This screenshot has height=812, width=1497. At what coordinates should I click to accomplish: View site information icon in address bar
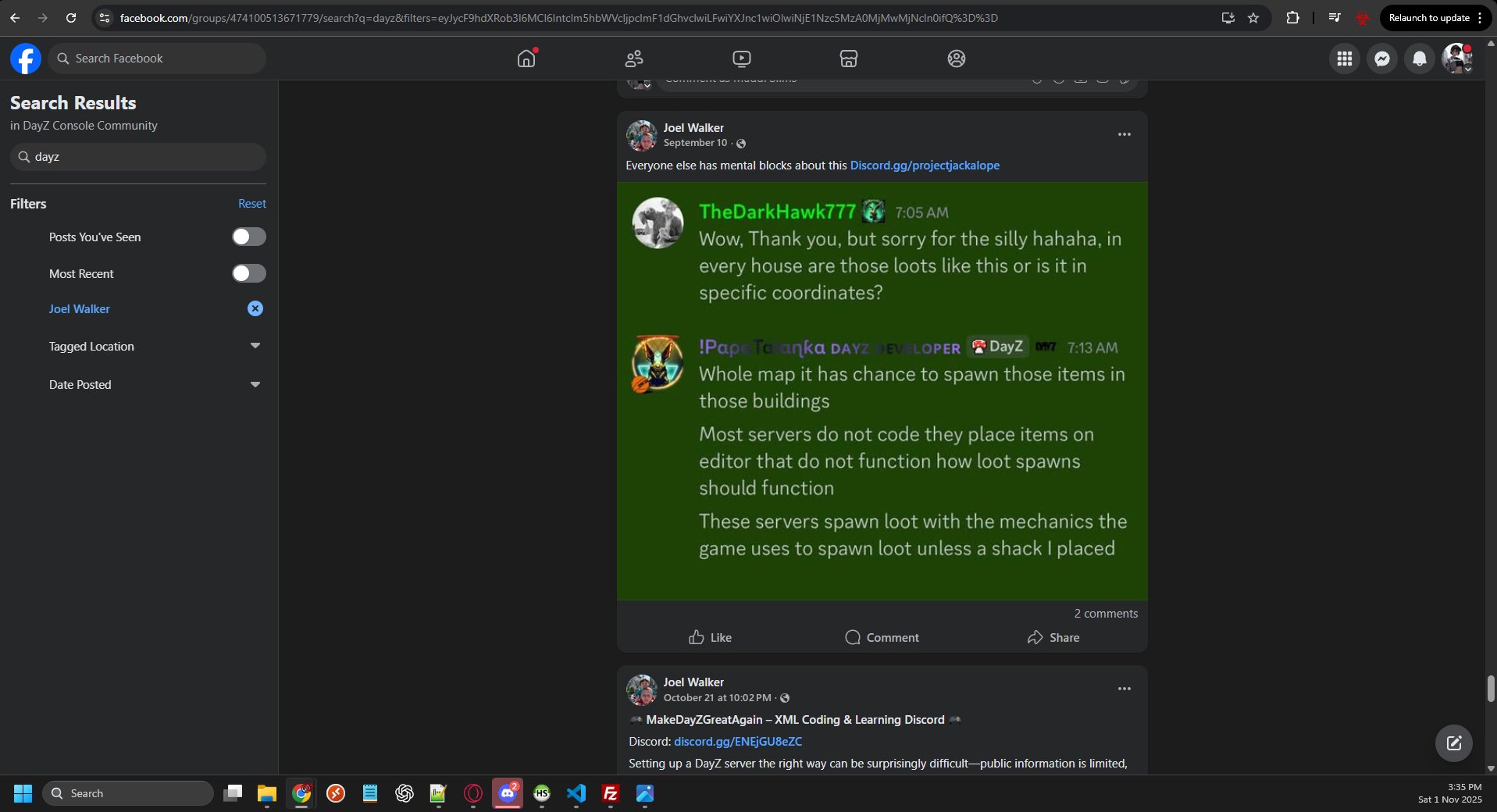pyautogui.click(x=105, y=18)
